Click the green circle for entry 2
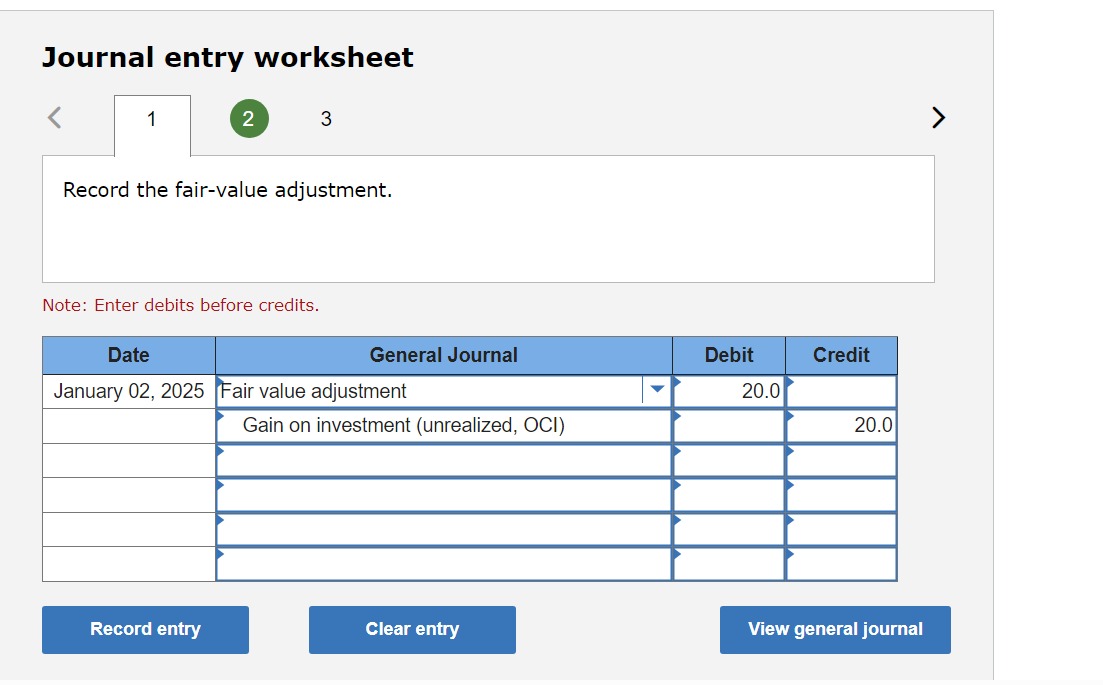Screen dimensions: 1103x685 (x=249, y=118)
